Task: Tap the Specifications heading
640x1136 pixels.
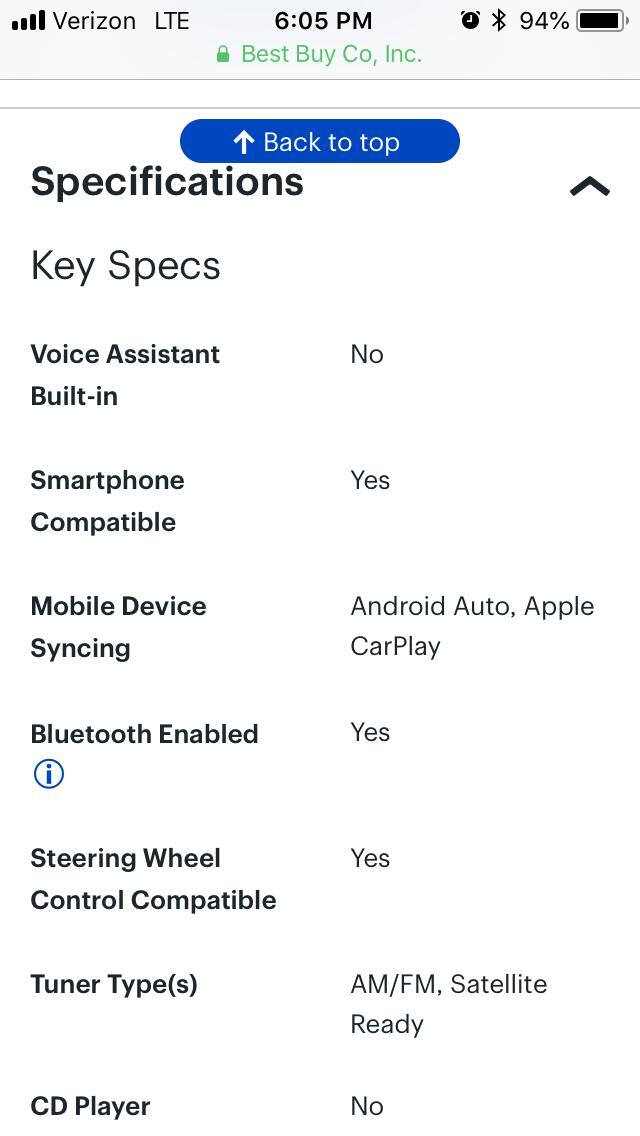Action: [167, 182]
